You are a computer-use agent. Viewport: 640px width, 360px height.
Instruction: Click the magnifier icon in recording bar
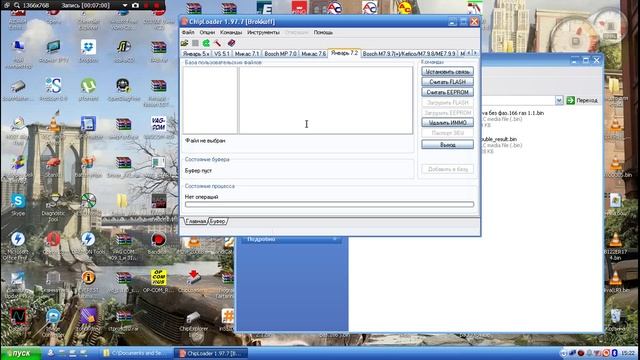[16, 5]
